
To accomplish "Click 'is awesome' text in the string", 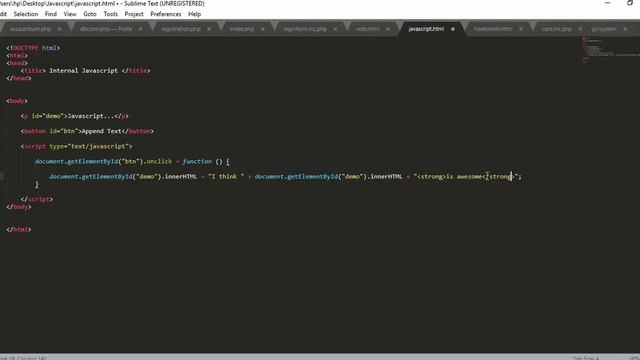I will point(464,176).
